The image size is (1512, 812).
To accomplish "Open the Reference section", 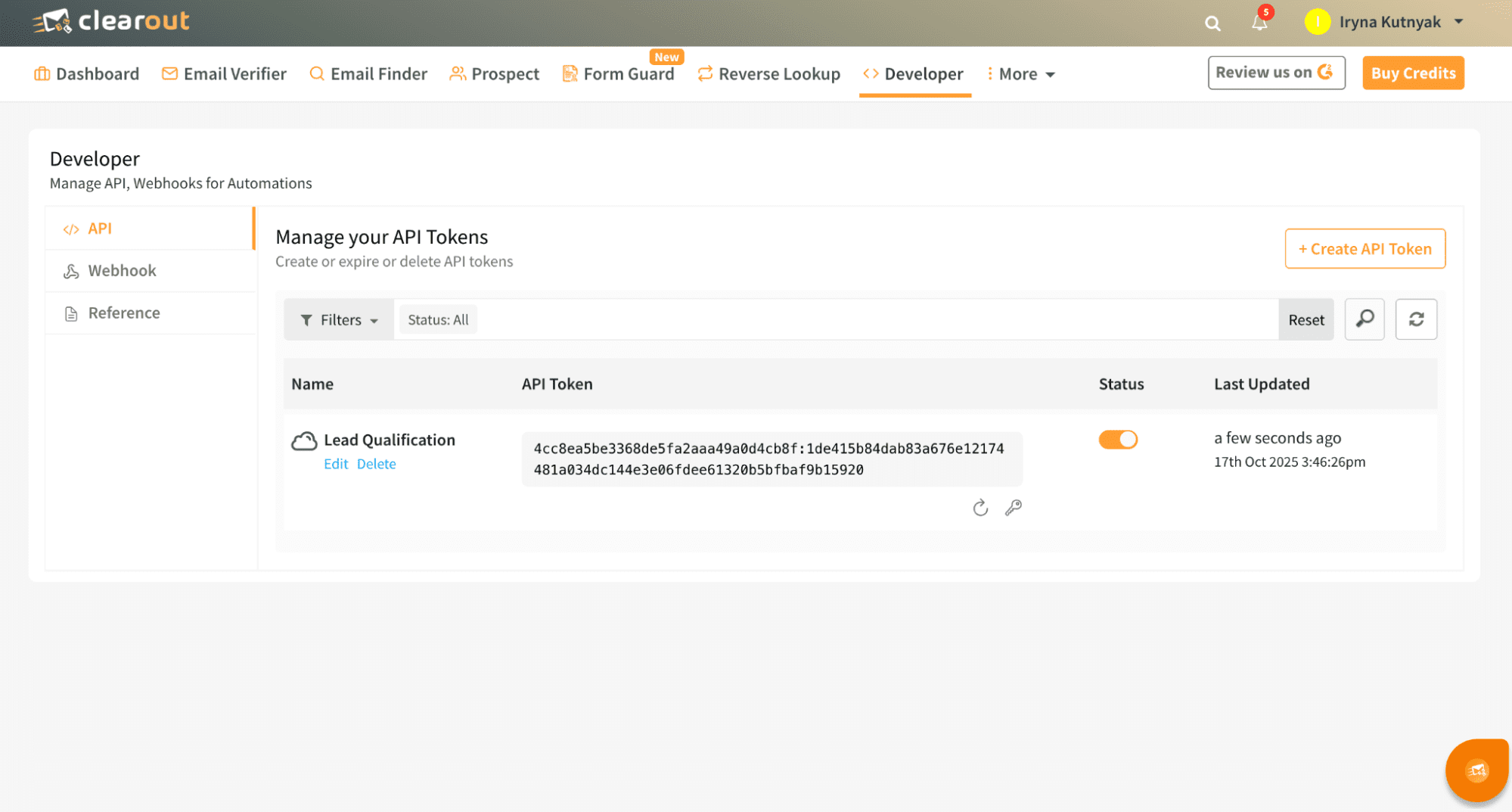I will (x=124, y=313).
